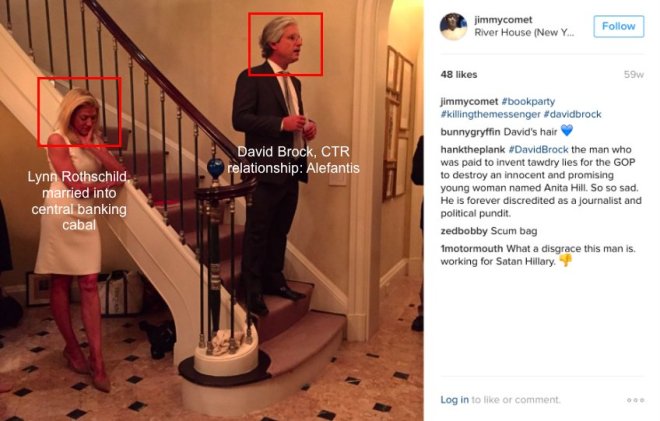Screen dimensions: 660x421
Task: Visit hanktheplank's profile
Action: (473, 149)
